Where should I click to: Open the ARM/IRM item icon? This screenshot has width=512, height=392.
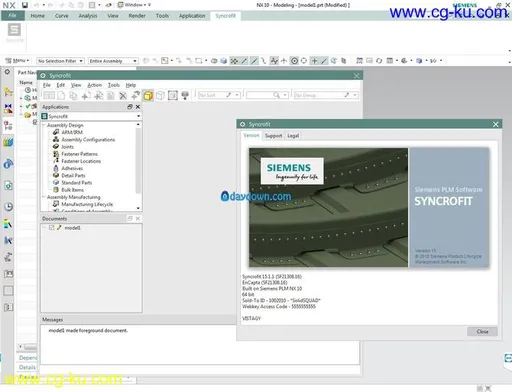[x=56, y=132]
